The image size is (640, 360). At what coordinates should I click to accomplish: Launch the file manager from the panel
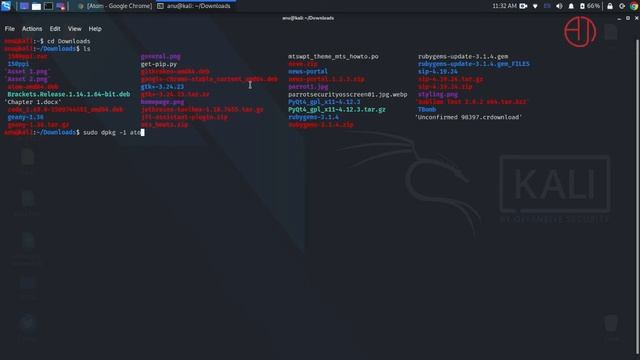pyautogui.click(x=36, y=6)
